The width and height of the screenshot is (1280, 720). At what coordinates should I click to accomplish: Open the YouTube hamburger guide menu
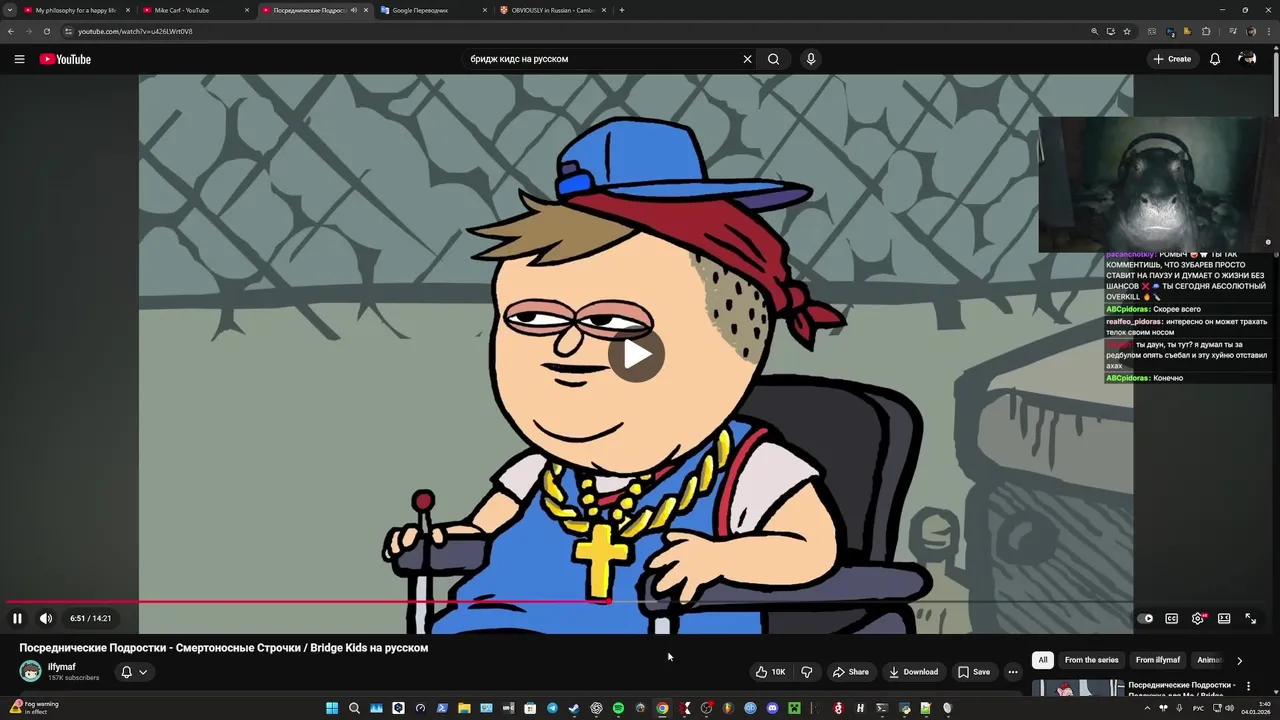coord(19,59)
